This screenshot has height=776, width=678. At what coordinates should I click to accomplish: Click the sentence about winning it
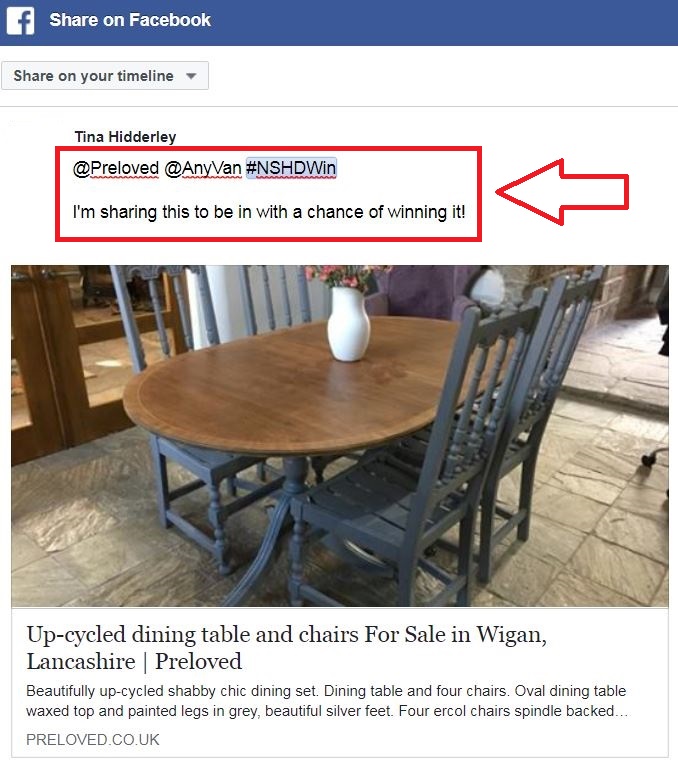tap(269, 212)
